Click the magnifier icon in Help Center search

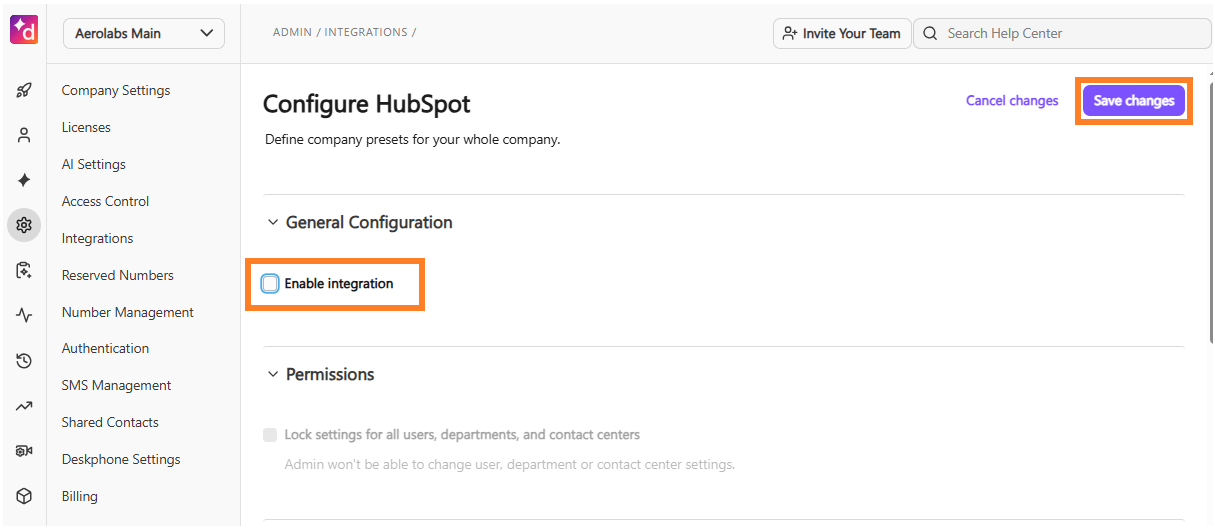pos(930,33)
